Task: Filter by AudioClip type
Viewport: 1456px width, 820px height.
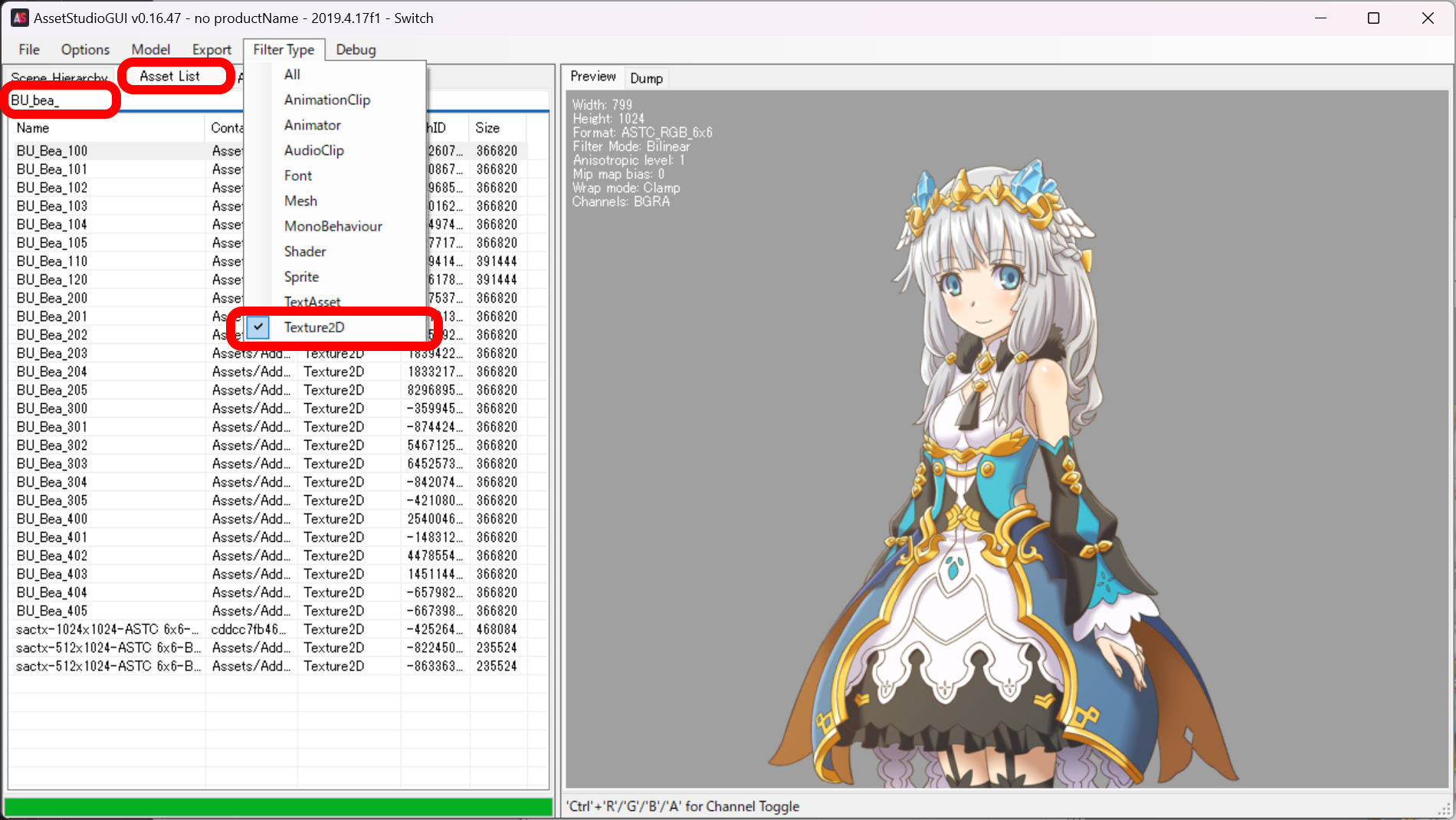Action: click(x=334, y=150)
